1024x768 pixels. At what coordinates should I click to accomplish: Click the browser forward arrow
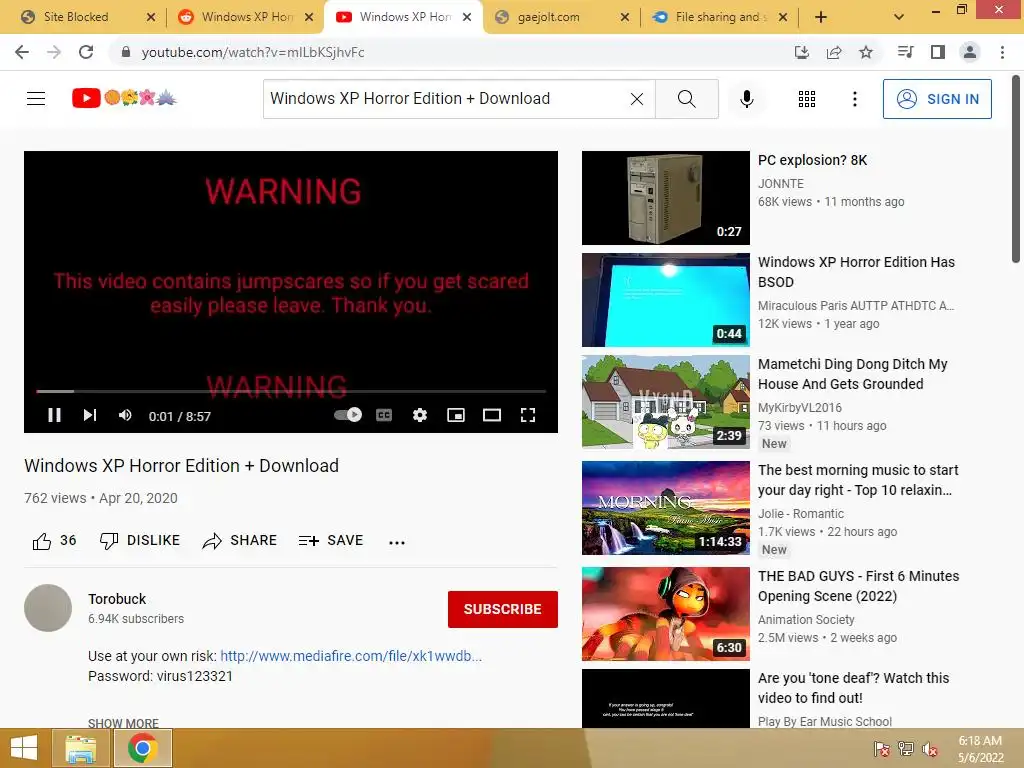click(x=54, y=52)
